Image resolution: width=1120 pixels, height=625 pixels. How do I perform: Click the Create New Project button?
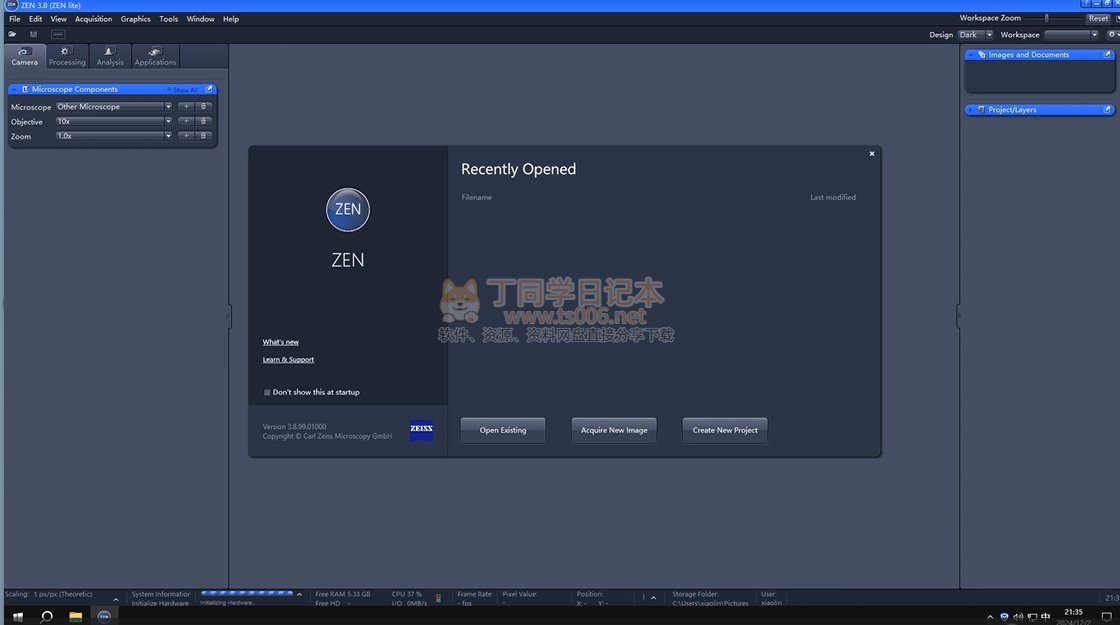point(725,430)
